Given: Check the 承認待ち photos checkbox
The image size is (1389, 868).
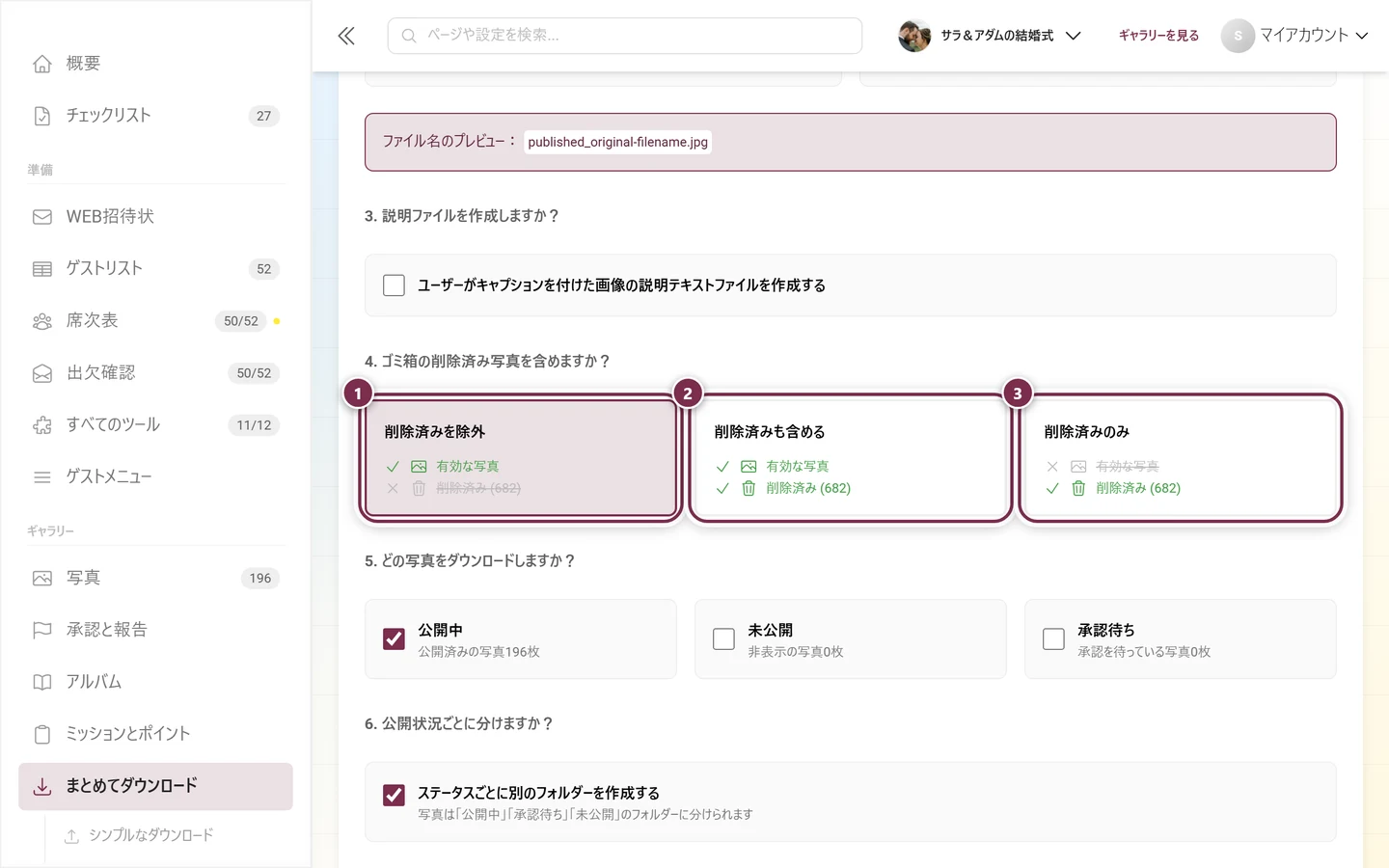Looking at the screenshot, I should tap(1053, 638).
